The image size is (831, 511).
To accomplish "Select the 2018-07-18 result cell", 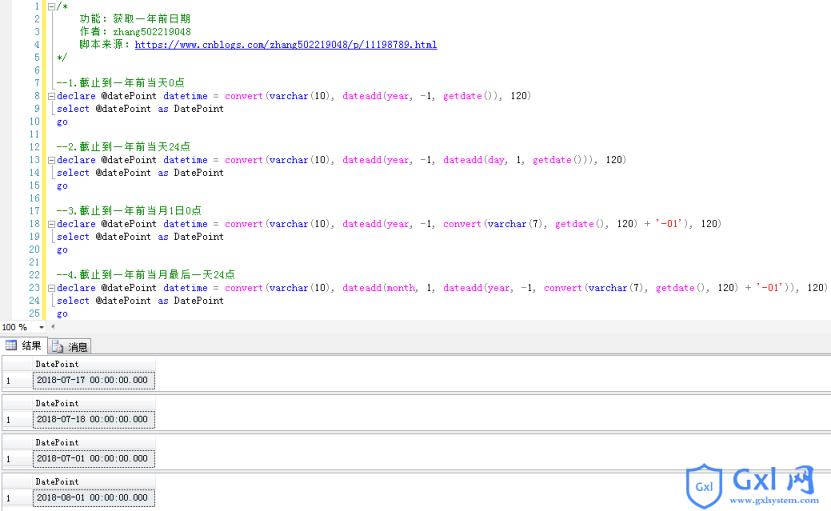I will [x=94, y=420].
